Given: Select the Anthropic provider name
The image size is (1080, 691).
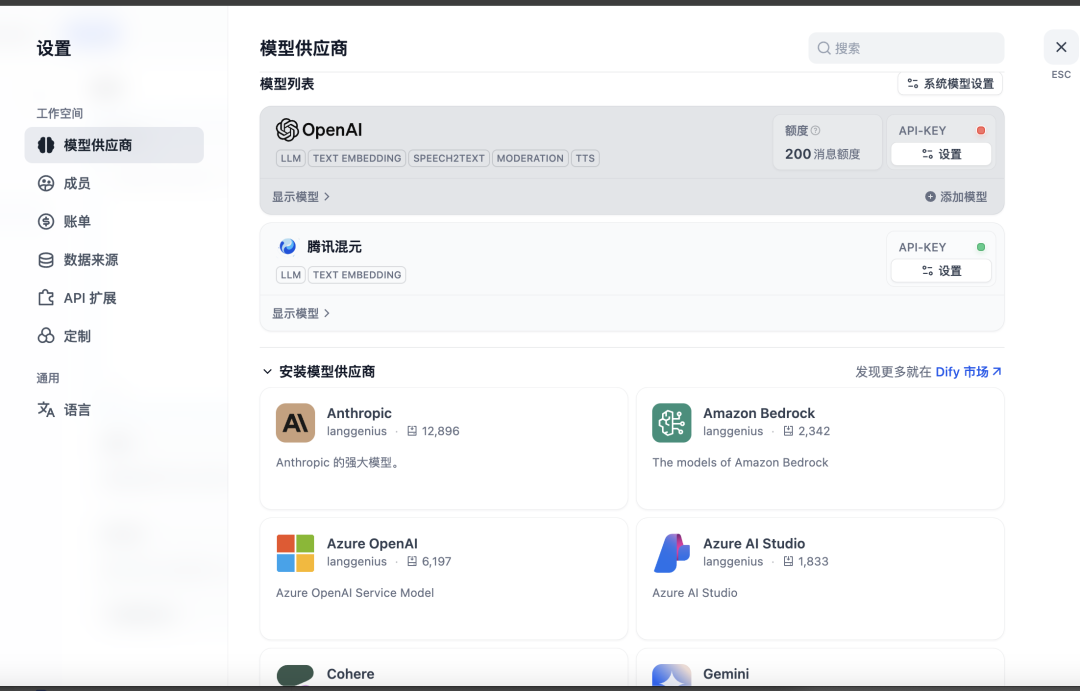Looking at the screenshot, I should point(359,413).
